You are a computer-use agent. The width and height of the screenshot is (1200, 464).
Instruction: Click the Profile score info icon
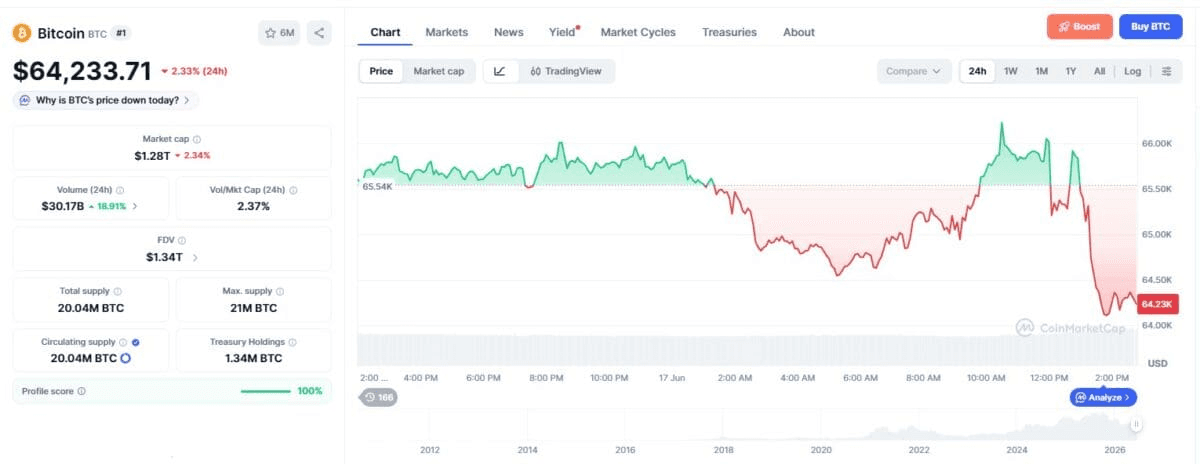[81, 391]
